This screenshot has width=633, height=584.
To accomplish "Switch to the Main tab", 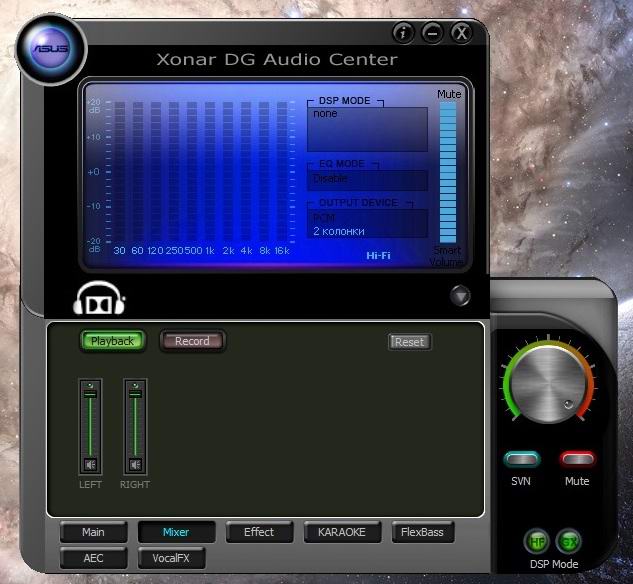I will (x=93, y=532).
